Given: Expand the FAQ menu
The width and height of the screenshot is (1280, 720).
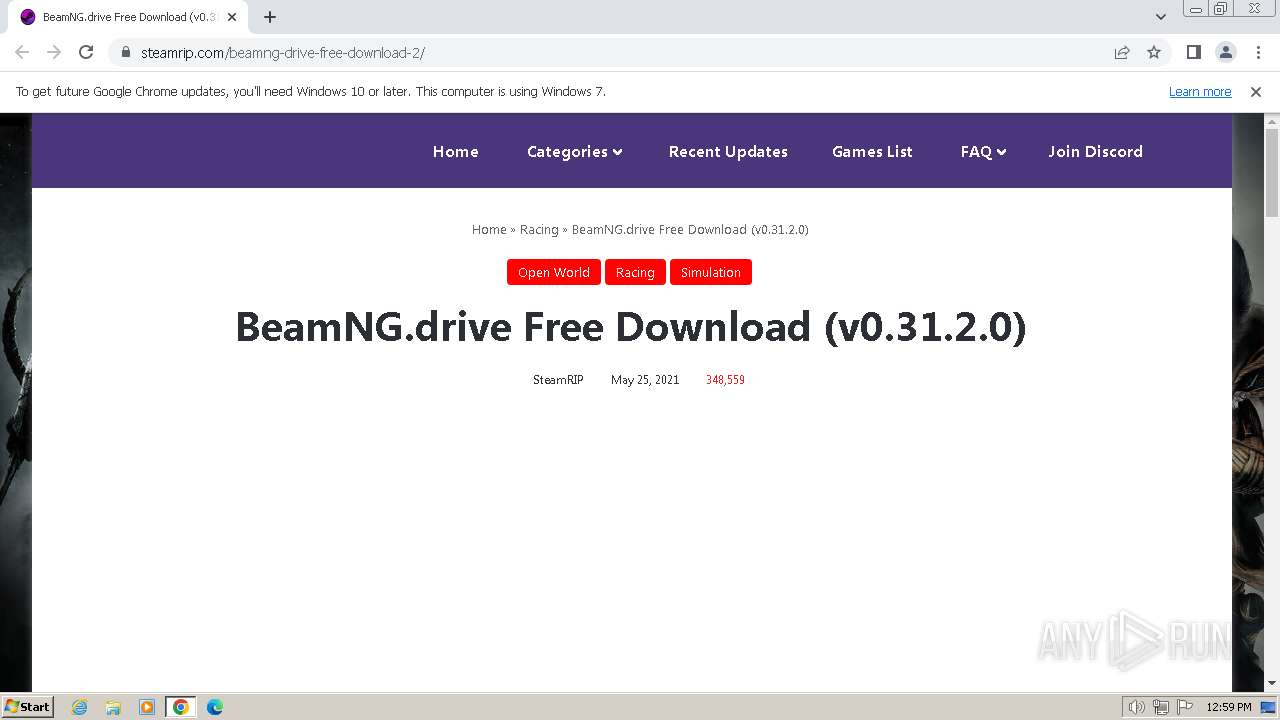Looking at the screenshot, I should point(983,151).
